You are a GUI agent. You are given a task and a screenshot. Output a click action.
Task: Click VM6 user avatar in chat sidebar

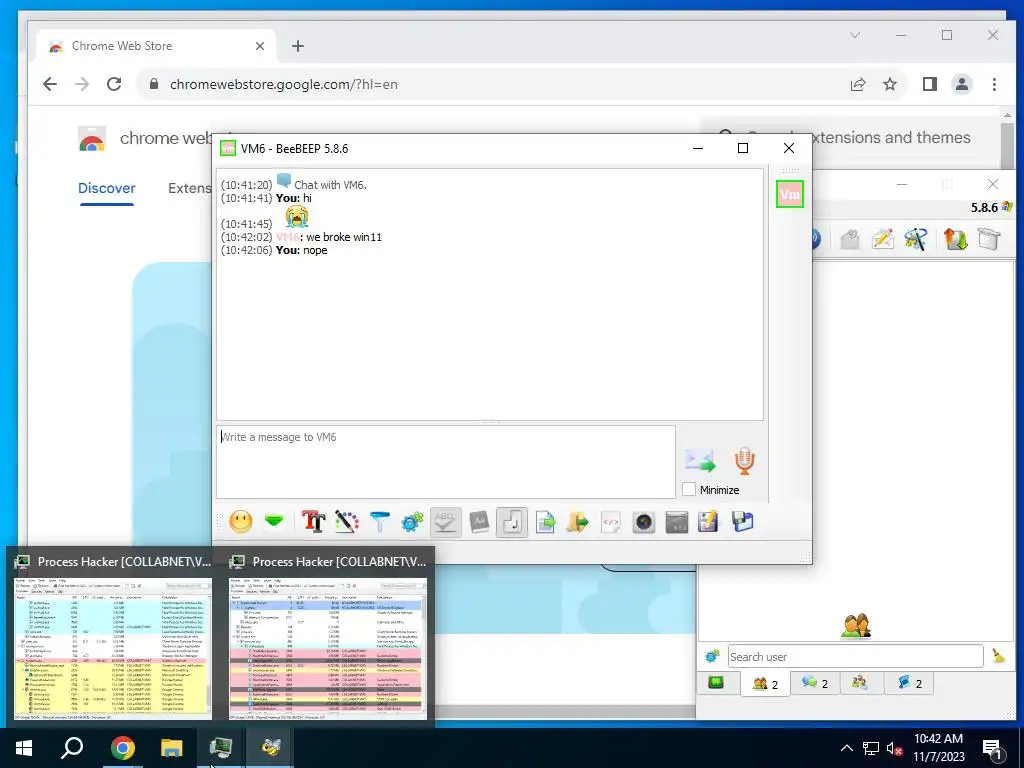pyautogui.click(x=790, y=194)
